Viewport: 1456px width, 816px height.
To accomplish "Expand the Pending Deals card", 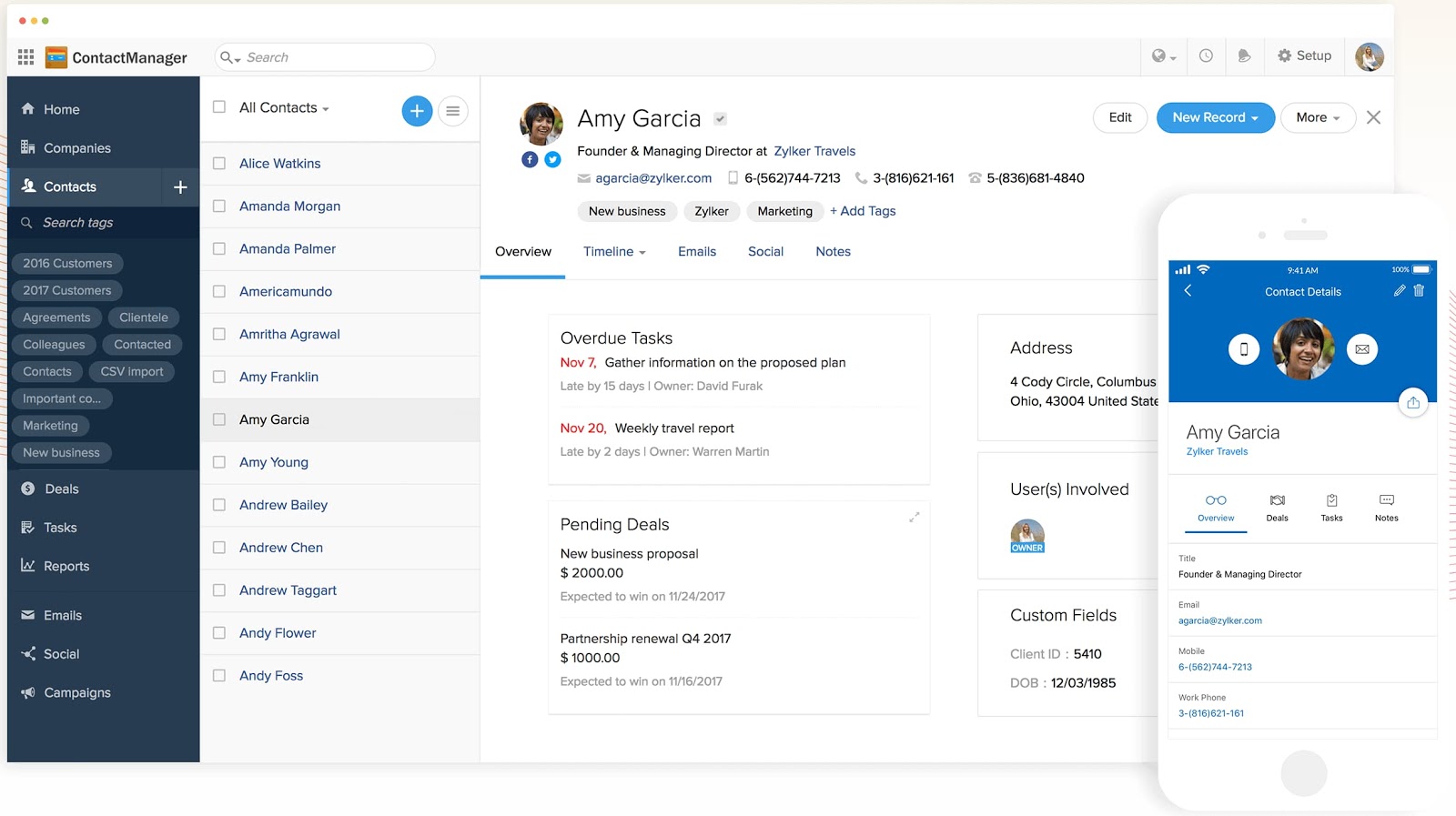I will (x=914, y=518).
